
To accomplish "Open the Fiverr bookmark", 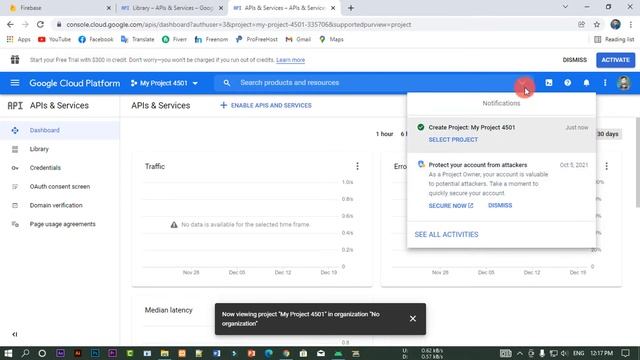I will [174, 40].
